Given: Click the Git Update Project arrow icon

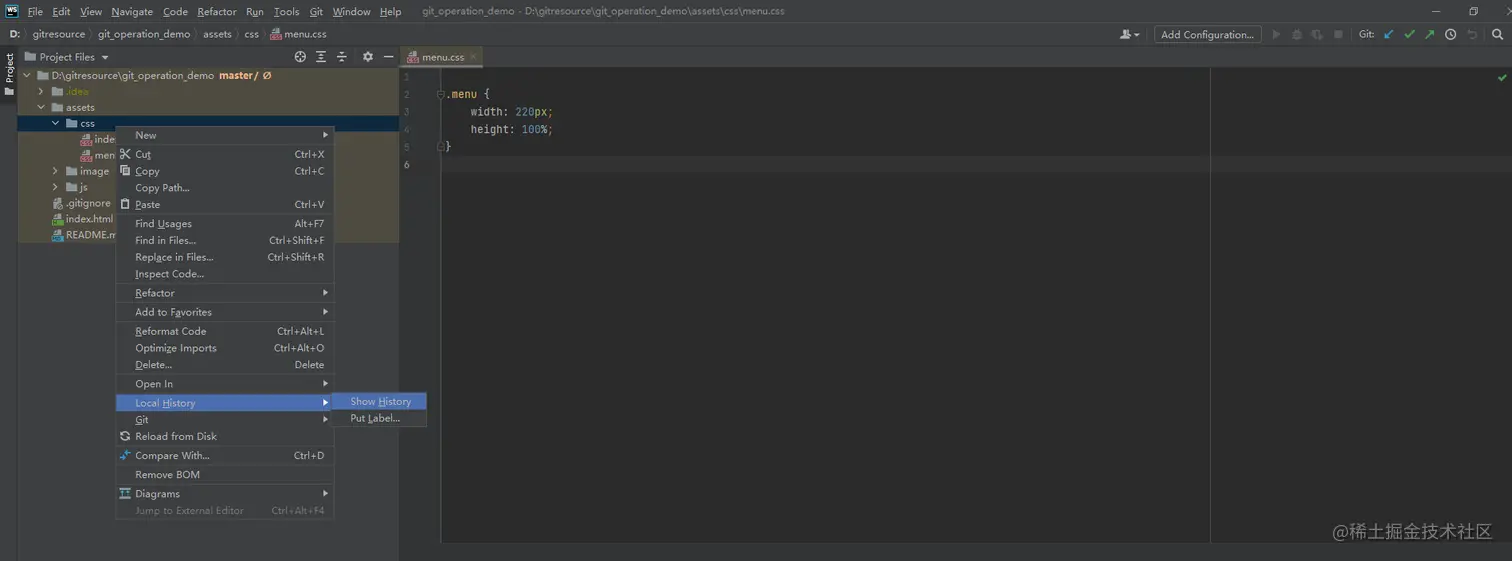Looking at the screenshot, I should coord(1389,34).
